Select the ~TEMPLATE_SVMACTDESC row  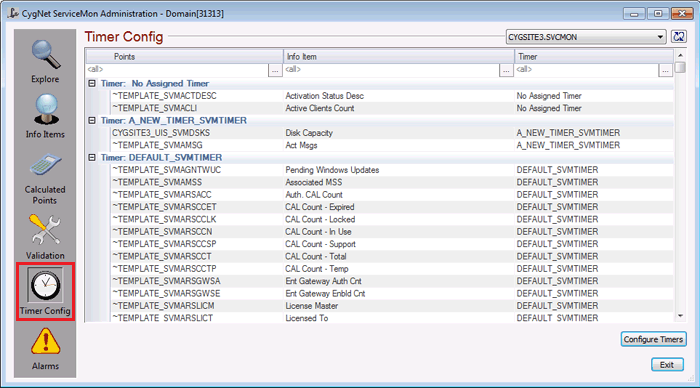[x=392, y=96]
